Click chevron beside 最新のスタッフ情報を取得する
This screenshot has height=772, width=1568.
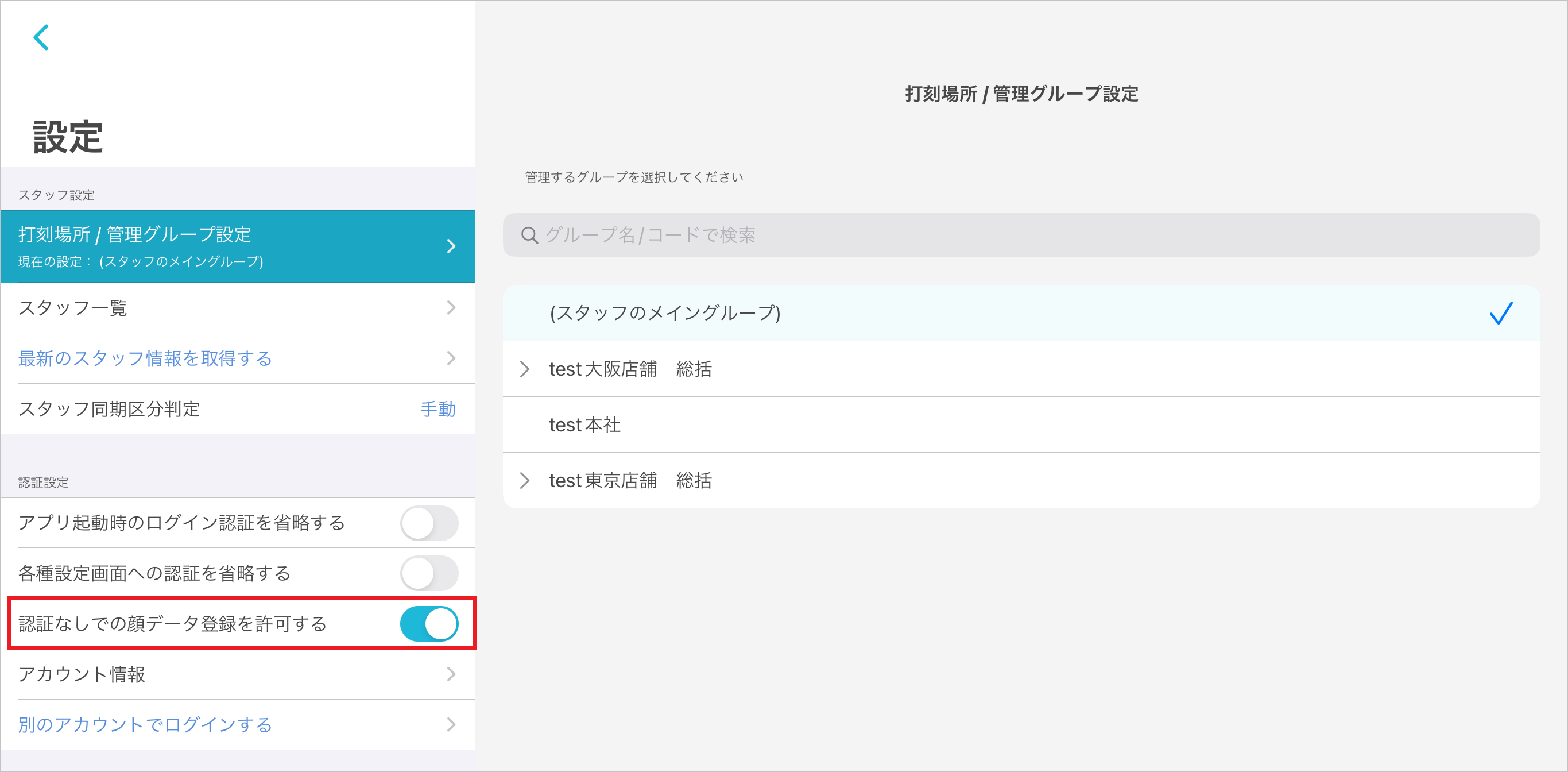point(451,358)
